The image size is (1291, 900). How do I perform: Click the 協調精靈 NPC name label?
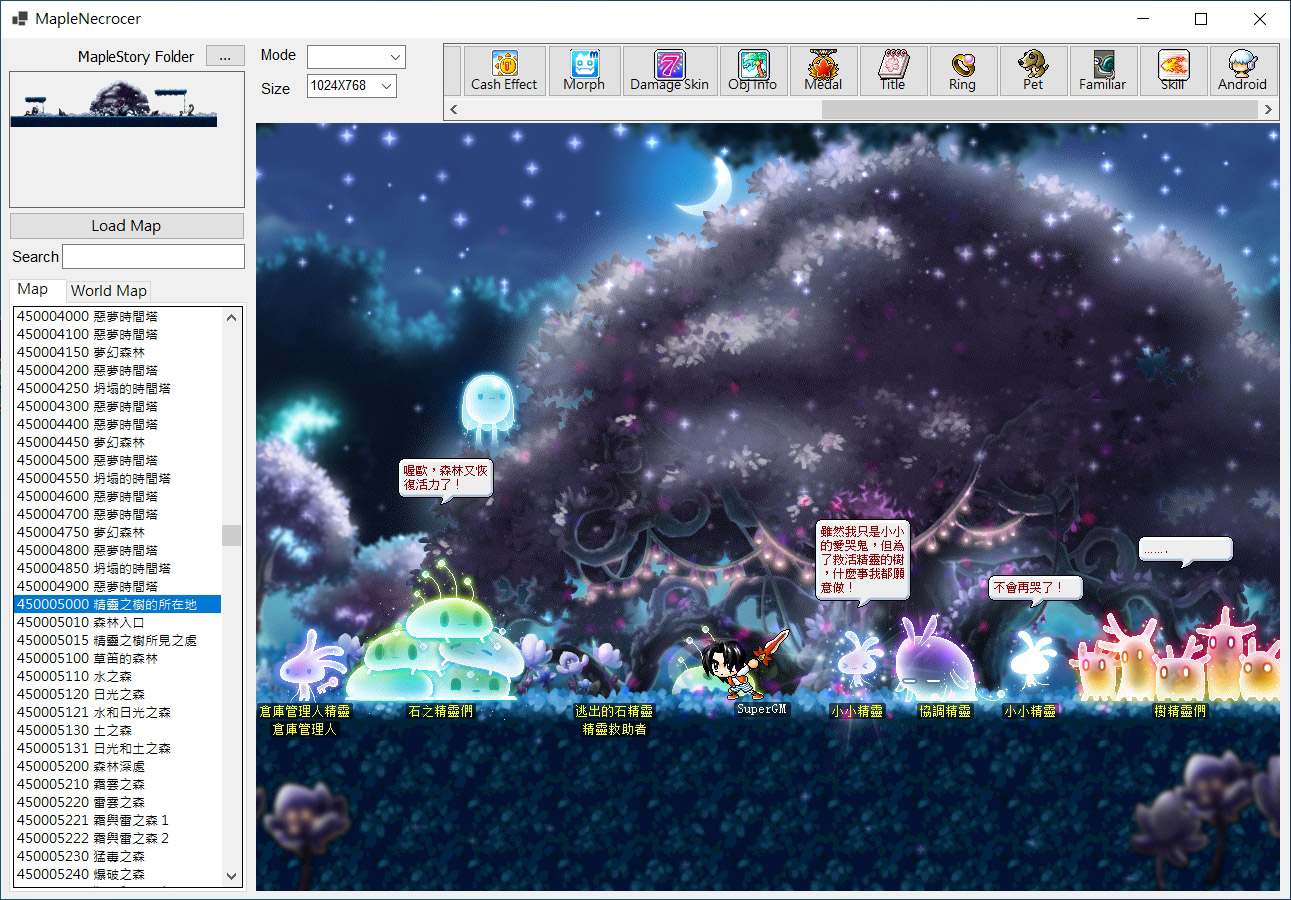945,711
